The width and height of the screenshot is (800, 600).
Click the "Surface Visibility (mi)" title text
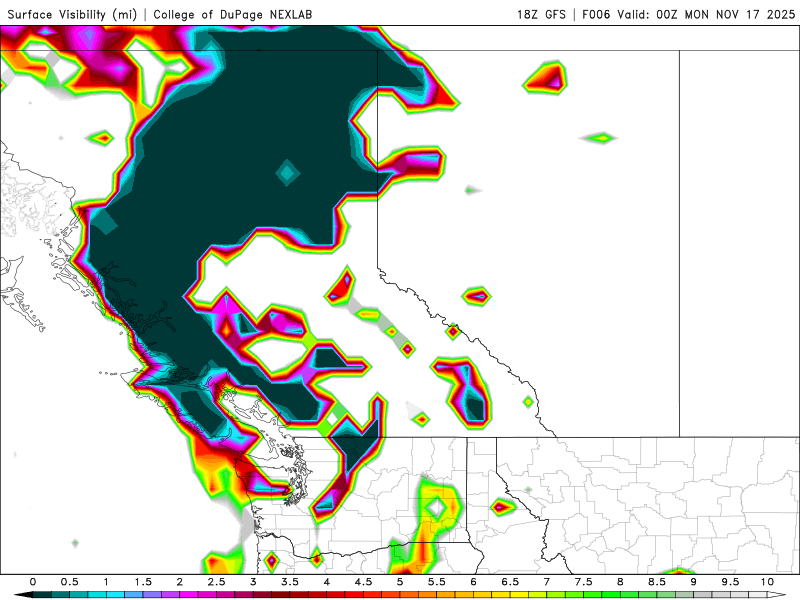click(72, 14)
